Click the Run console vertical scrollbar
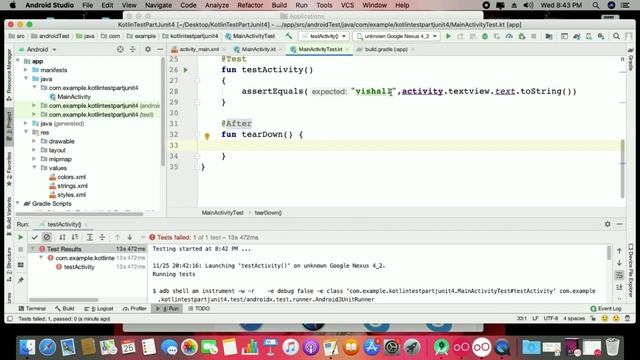Viewport: 640px width, 360px height. (x=609, y=253)
